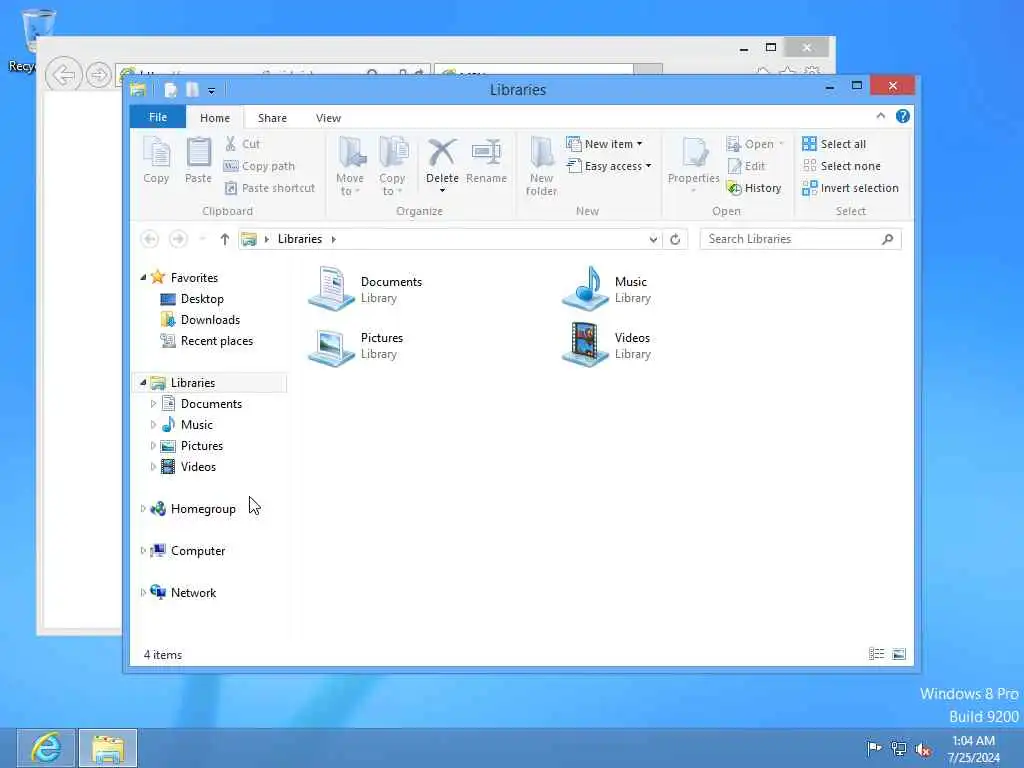Image resolution: width=1024 pixels, height=768 pixels.
Task: Click the History button in Open group
Action: [754, 188]
